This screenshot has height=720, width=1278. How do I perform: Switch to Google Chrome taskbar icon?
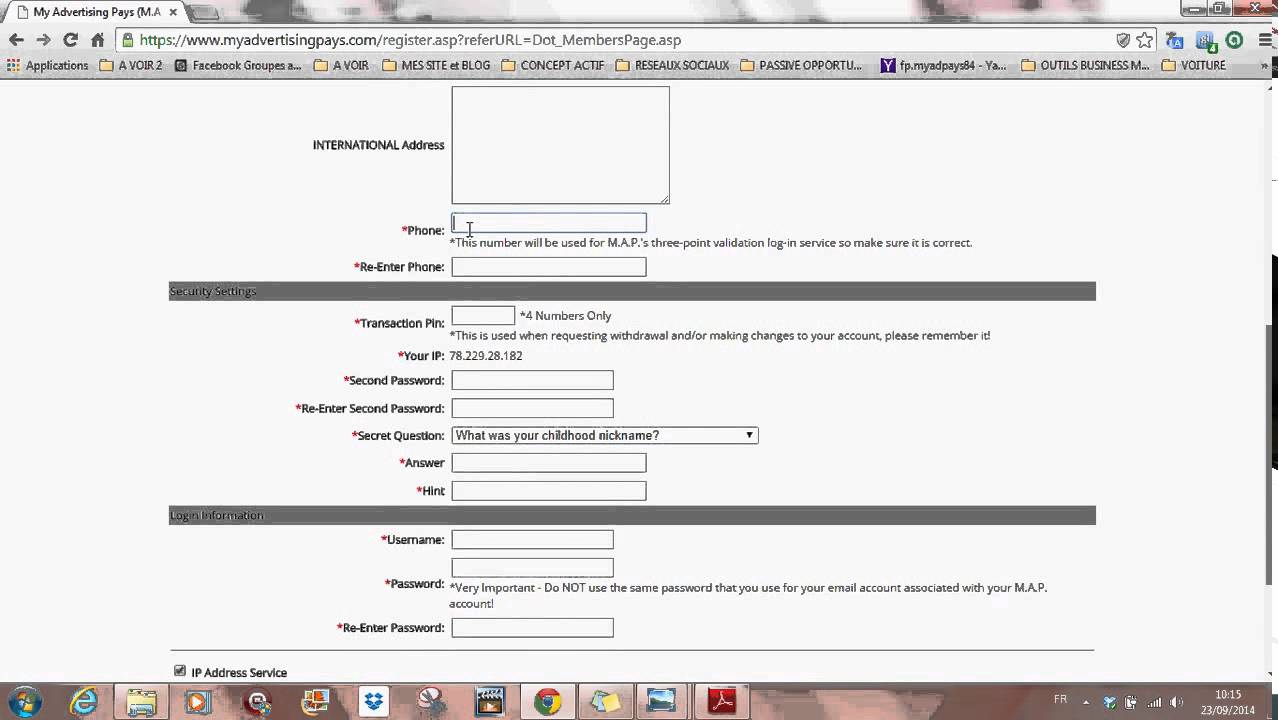point(547,701)
